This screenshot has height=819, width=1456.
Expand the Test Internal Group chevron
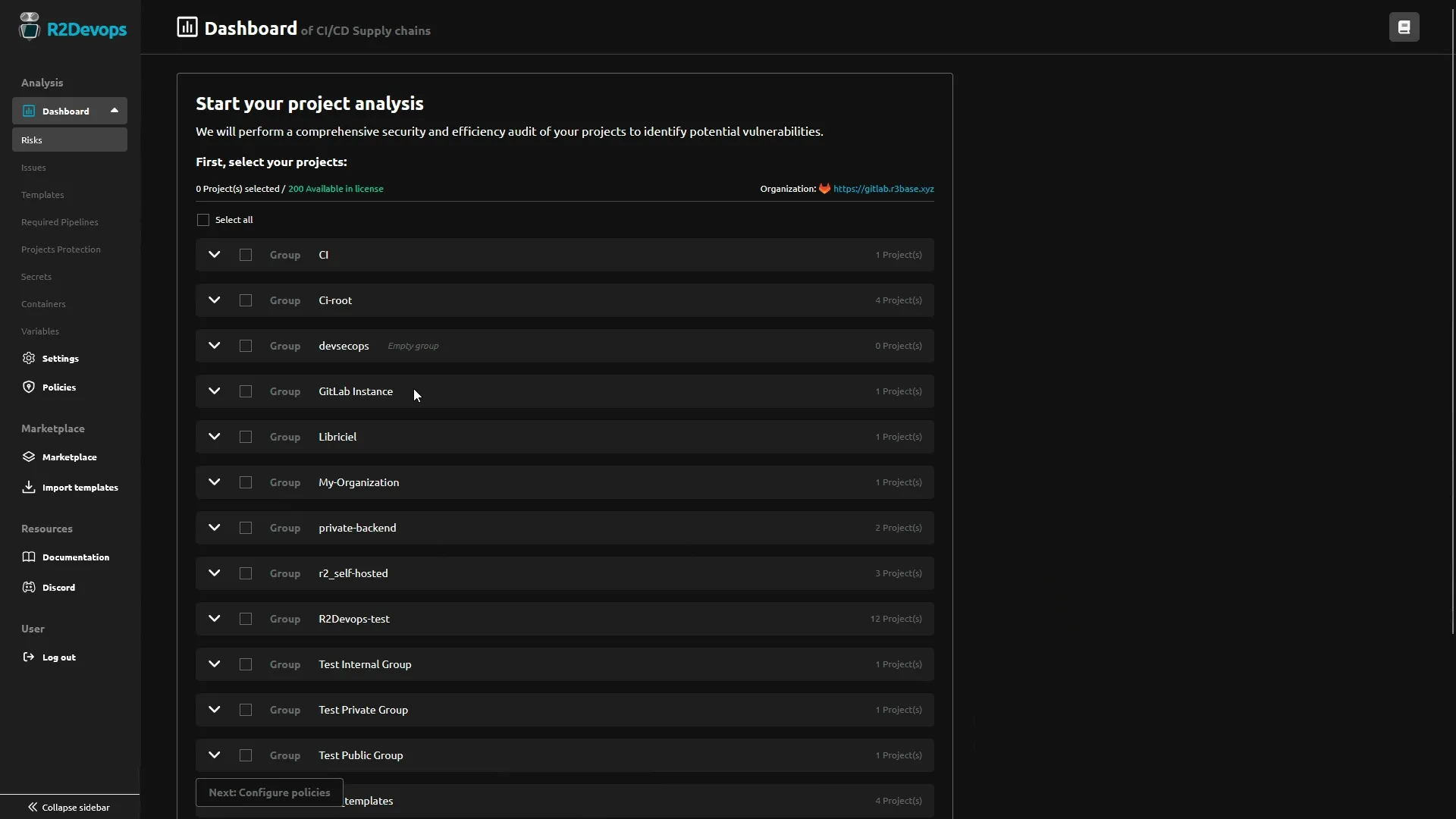215,664
